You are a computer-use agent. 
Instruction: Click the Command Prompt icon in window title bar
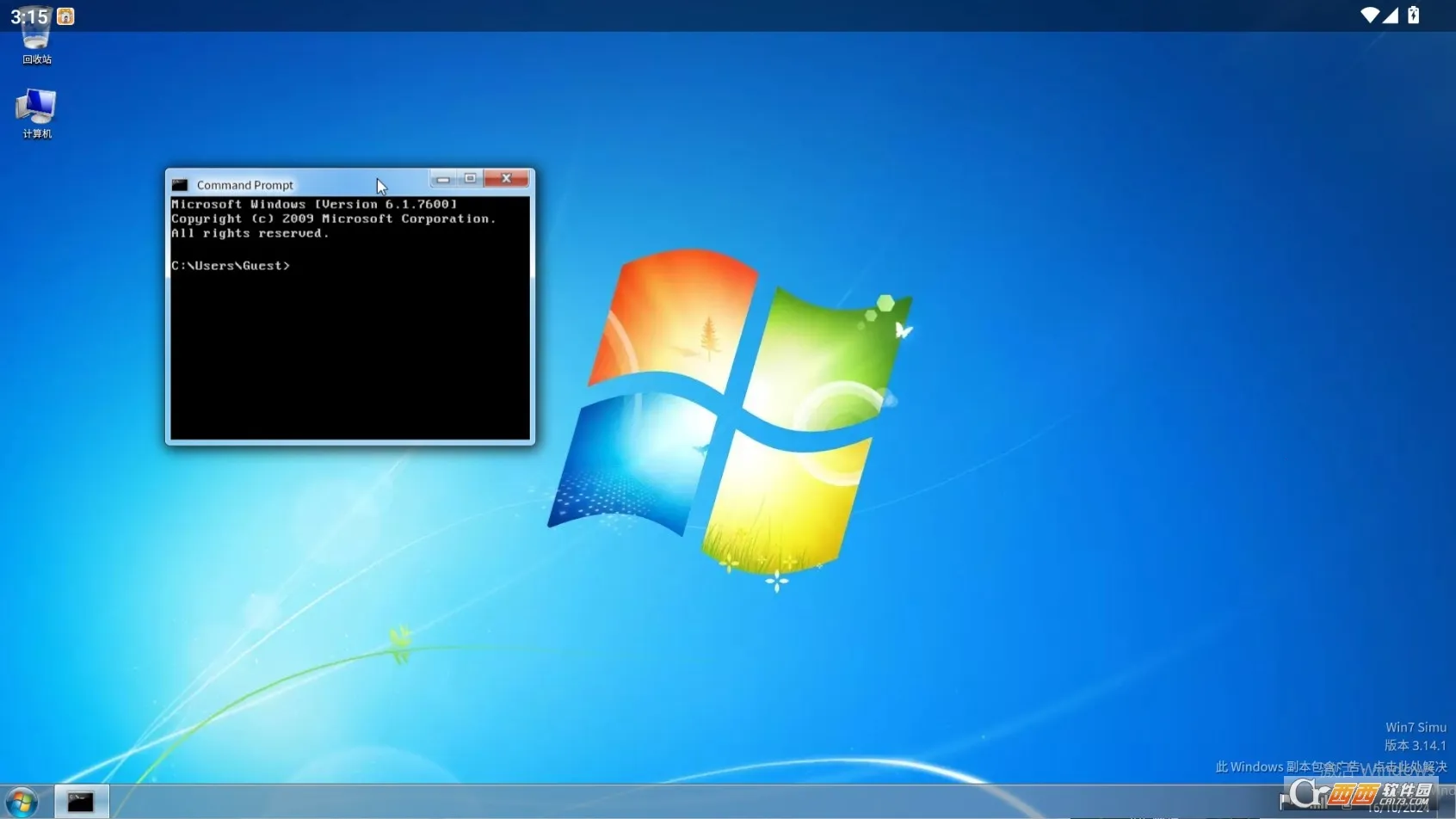179,184
